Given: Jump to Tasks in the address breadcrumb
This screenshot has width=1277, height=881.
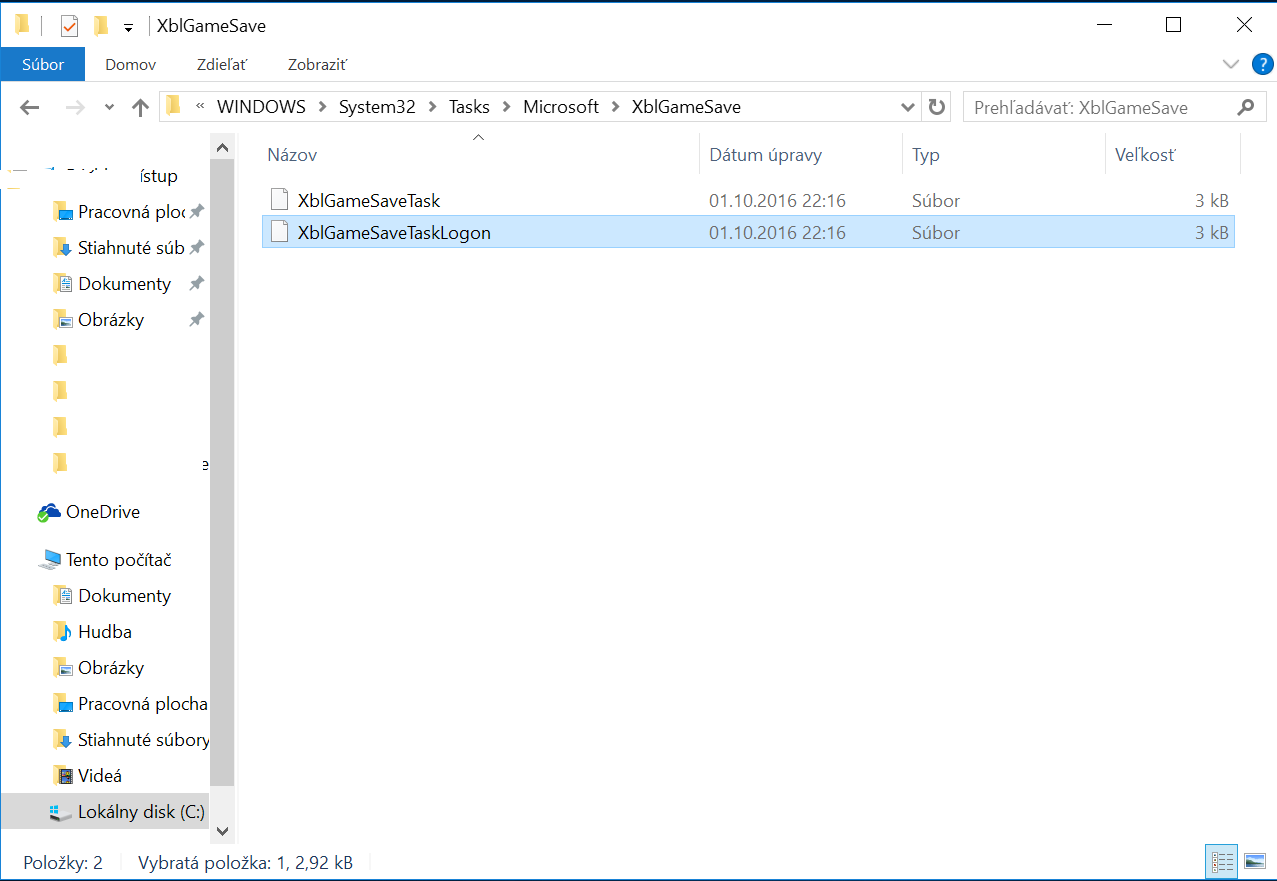Looking at the screenshot, I should 469,107.
